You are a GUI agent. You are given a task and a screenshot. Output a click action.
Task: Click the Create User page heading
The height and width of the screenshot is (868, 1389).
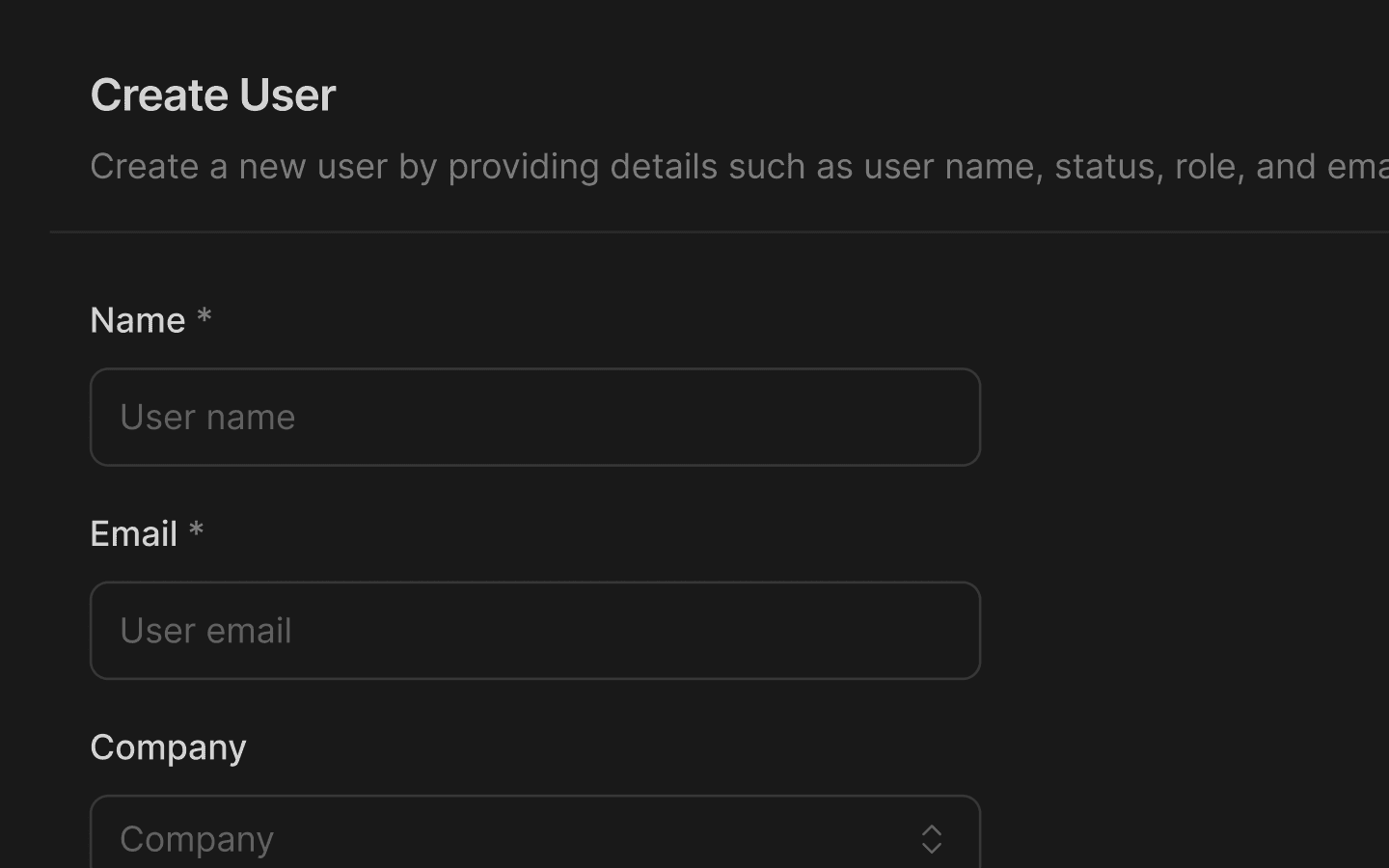tap(212, 95)
